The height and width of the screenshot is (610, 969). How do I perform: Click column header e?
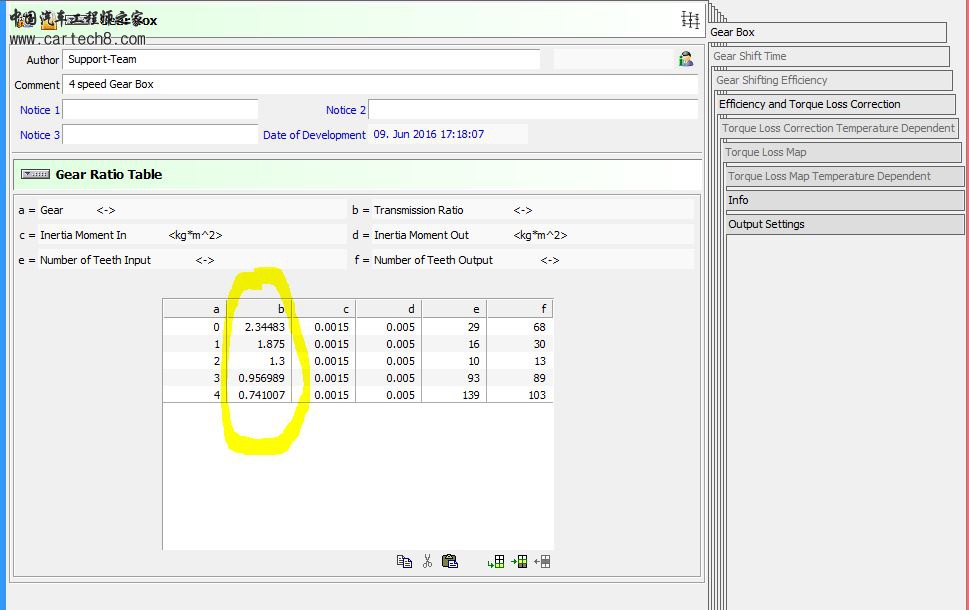coord(454,309)
